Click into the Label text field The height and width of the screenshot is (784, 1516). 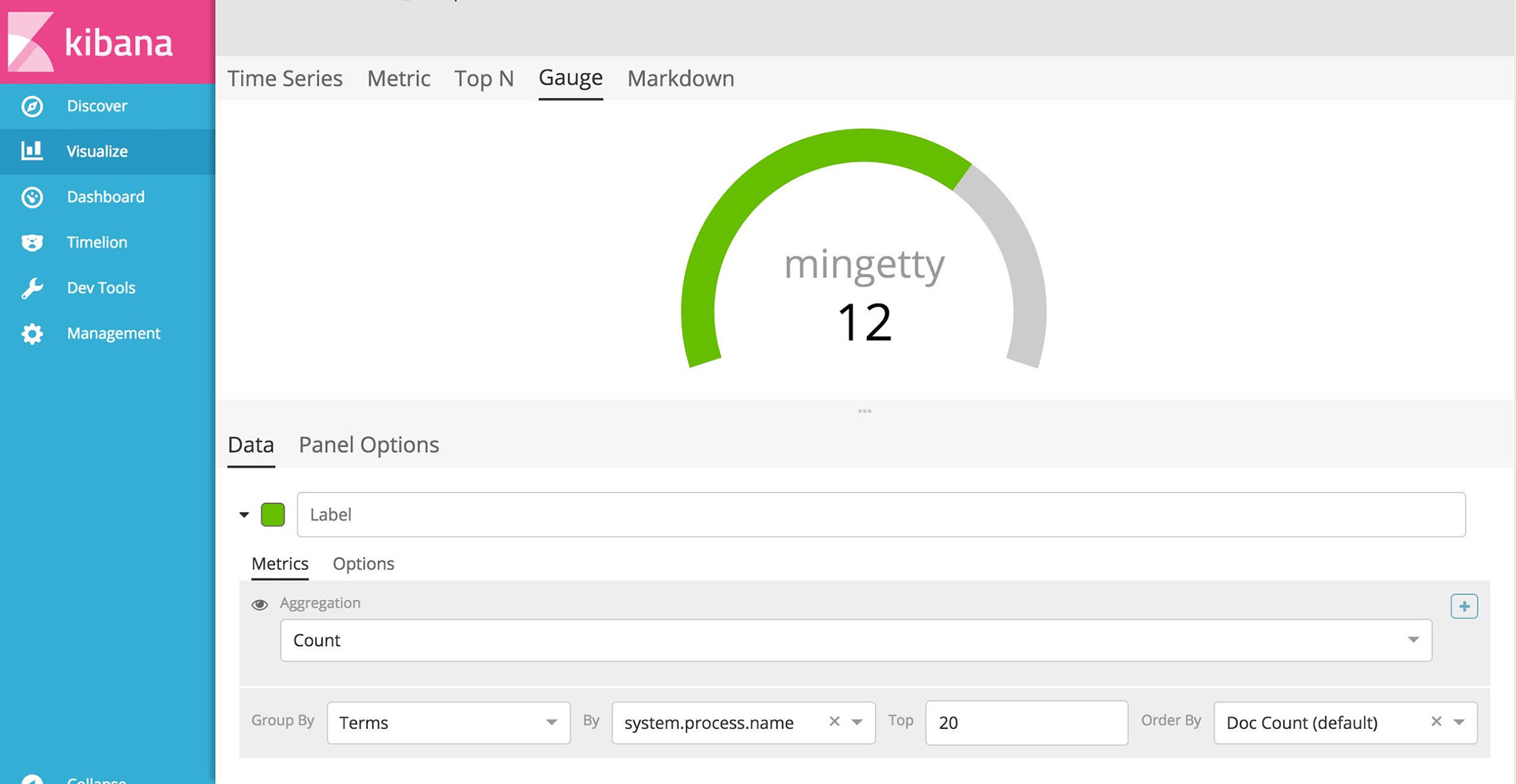(x=881, y=515)
